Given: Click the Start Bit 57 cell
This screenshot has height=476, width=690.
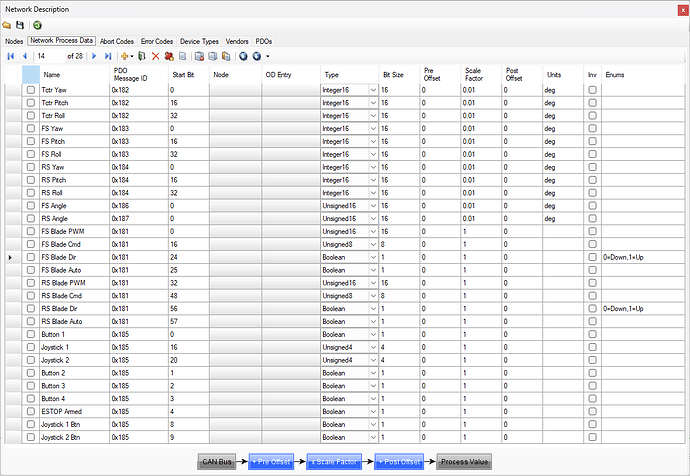Looking at the screenshot, I should pyautogui.click(x=188, y=322).
